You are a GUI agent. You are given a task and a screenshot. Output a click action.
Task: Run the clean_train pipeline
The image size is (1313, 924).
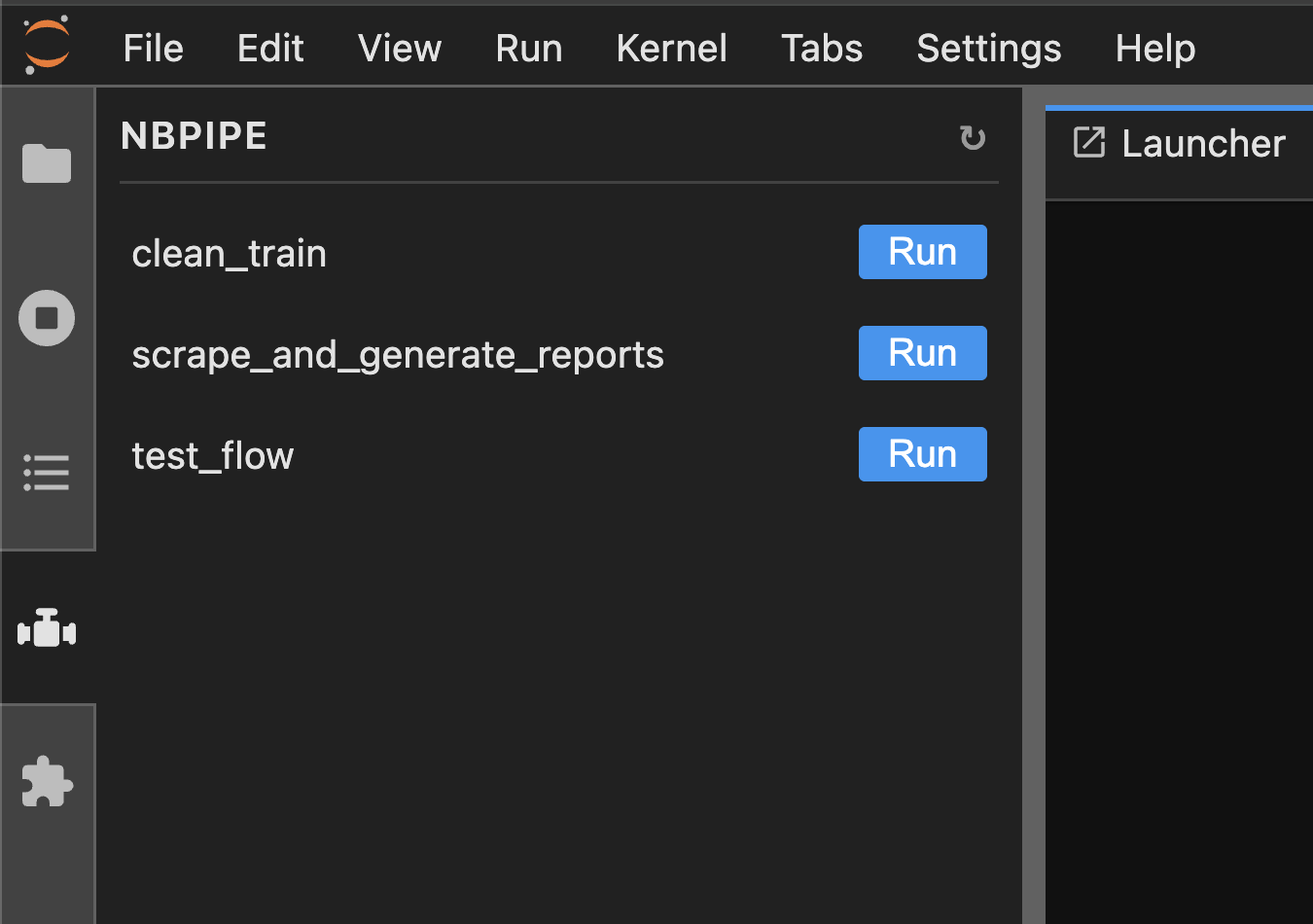click(x=922, y=252)
